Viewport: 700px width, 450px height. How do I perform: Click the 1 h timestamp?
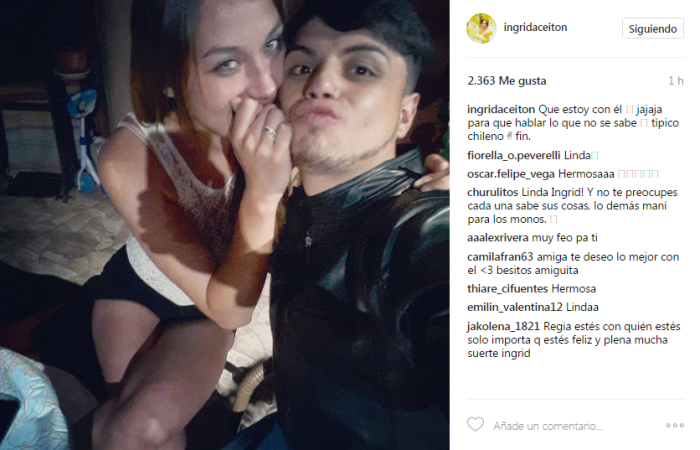pos(676,81)
